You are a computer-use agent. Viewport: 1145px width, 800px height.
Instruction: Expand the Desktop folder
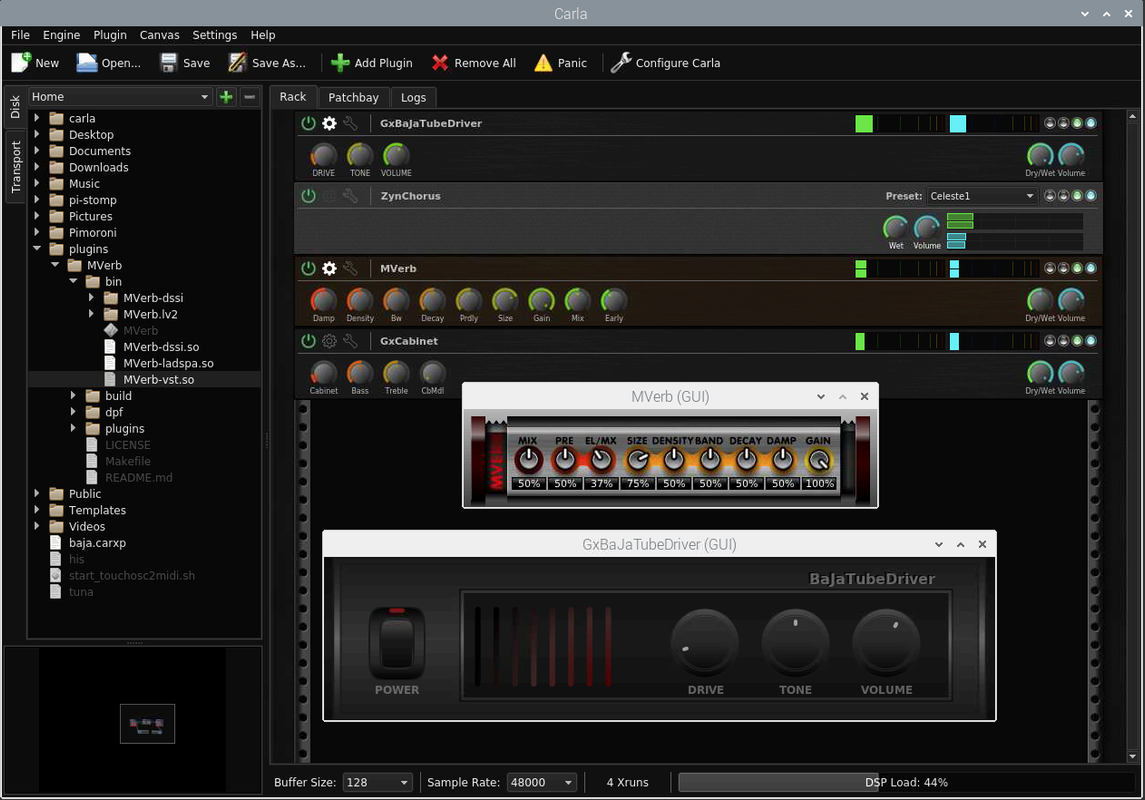37,134
